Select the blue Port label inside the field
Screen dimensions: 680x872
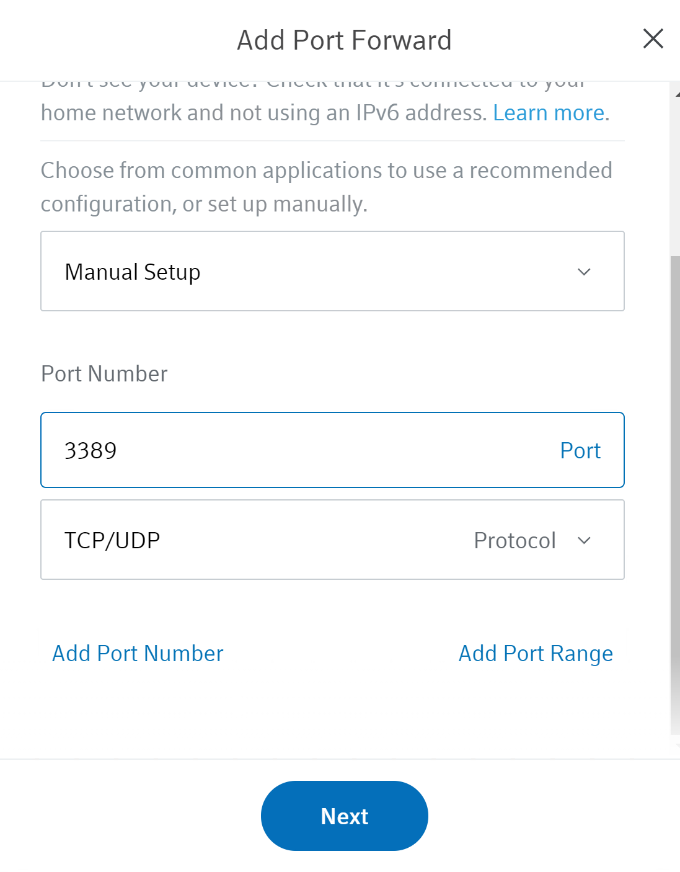[x=580, y=450]
